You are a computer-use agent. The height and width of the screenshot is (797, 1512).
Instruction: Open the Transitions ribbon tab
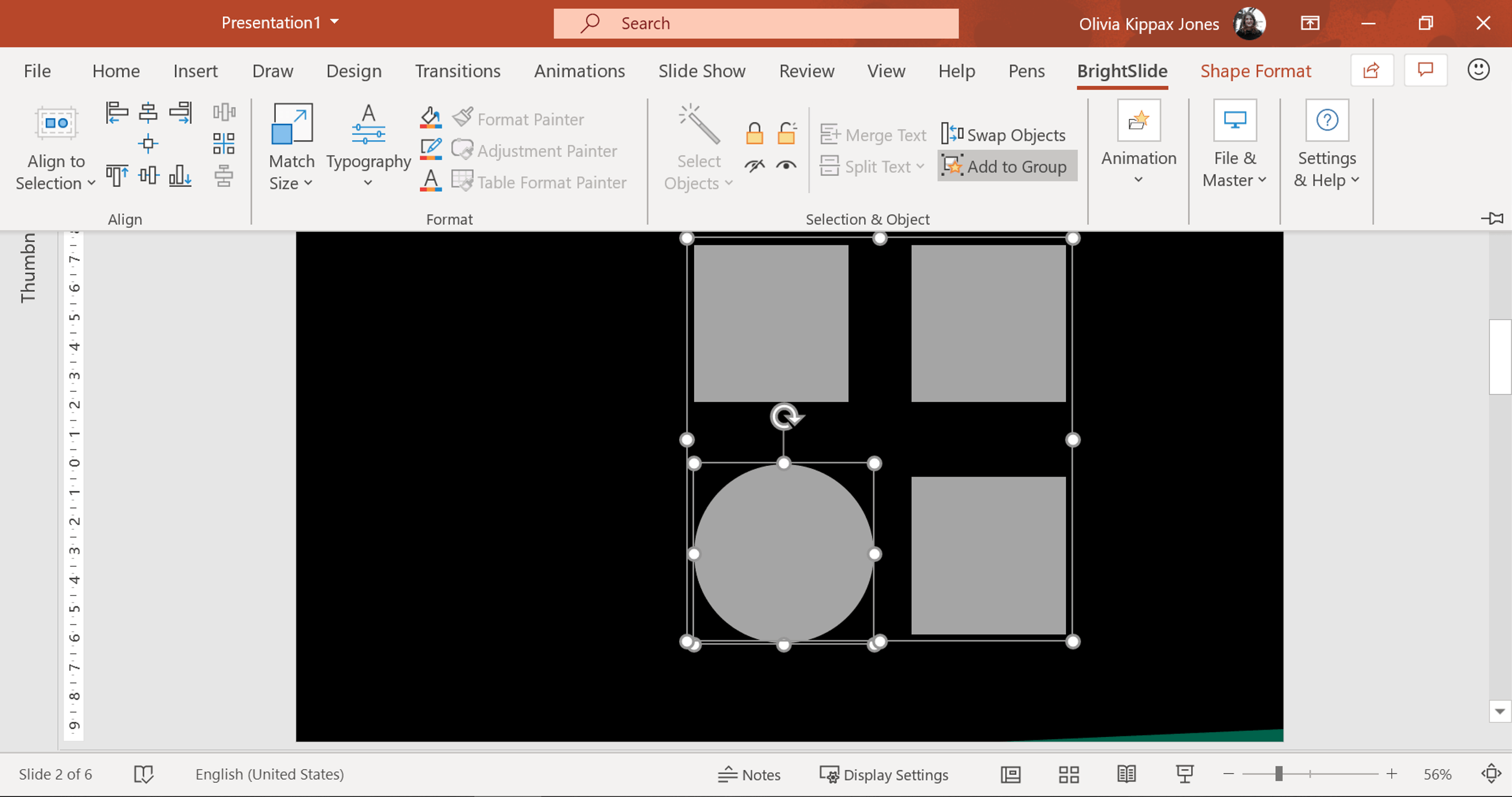click(457, 71)
